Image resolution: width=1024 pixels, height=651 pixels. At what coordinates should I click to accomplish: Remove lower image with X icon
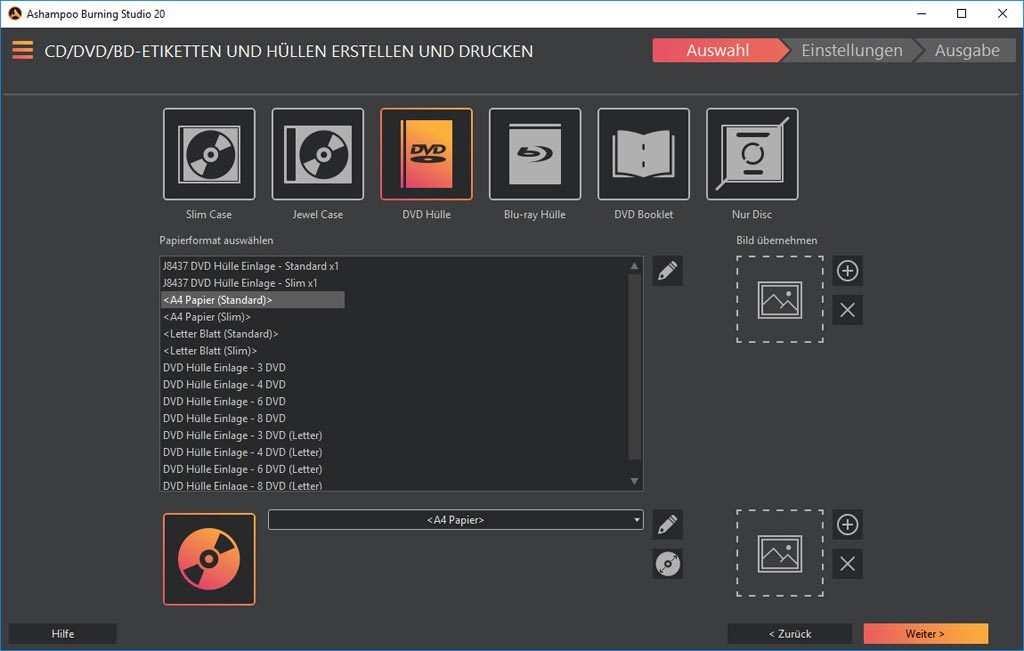click(x=848, y=564)
